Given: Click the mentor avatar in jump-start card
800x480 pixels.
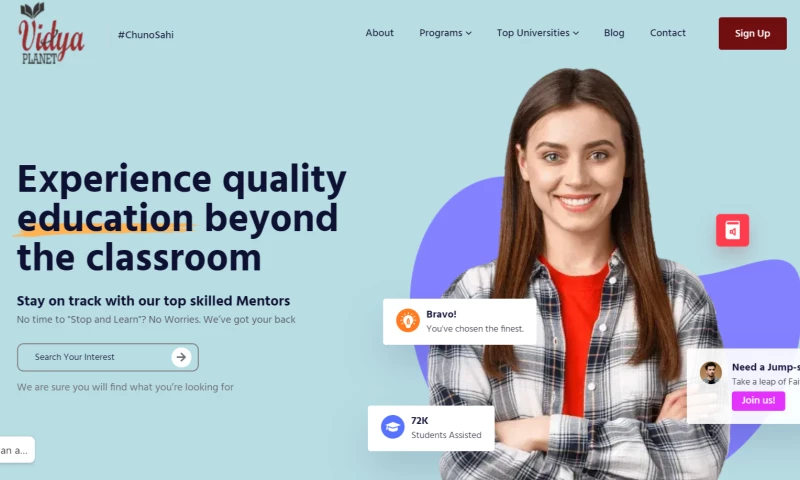Looking at the screenshot, I should pyautogui.click(x=710, y=373).
